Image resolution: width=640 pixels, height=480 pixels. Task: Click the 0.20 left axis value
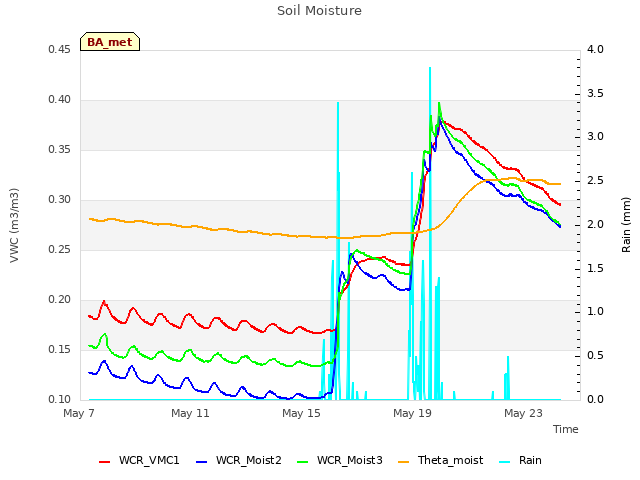60,300
